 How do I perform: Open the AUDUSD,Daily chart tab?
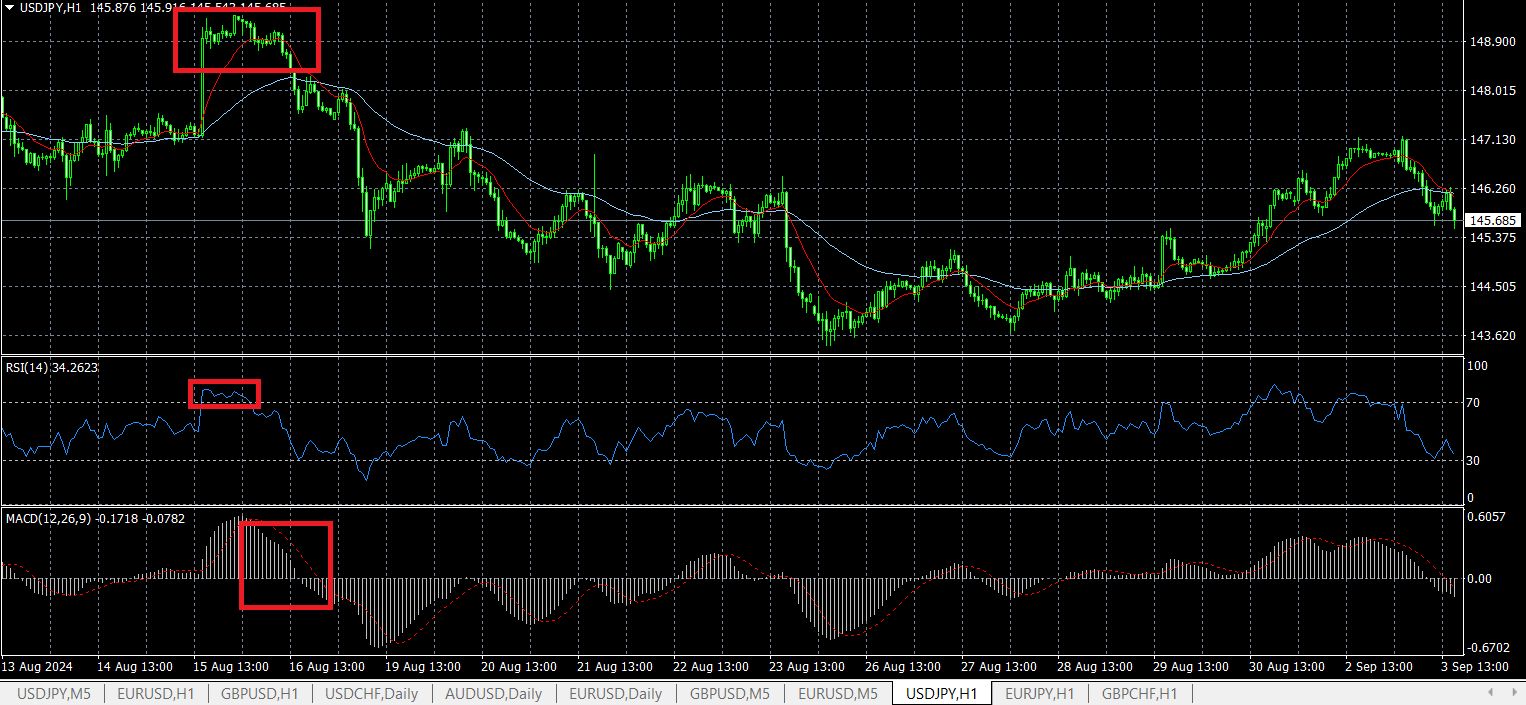point(495,693)
